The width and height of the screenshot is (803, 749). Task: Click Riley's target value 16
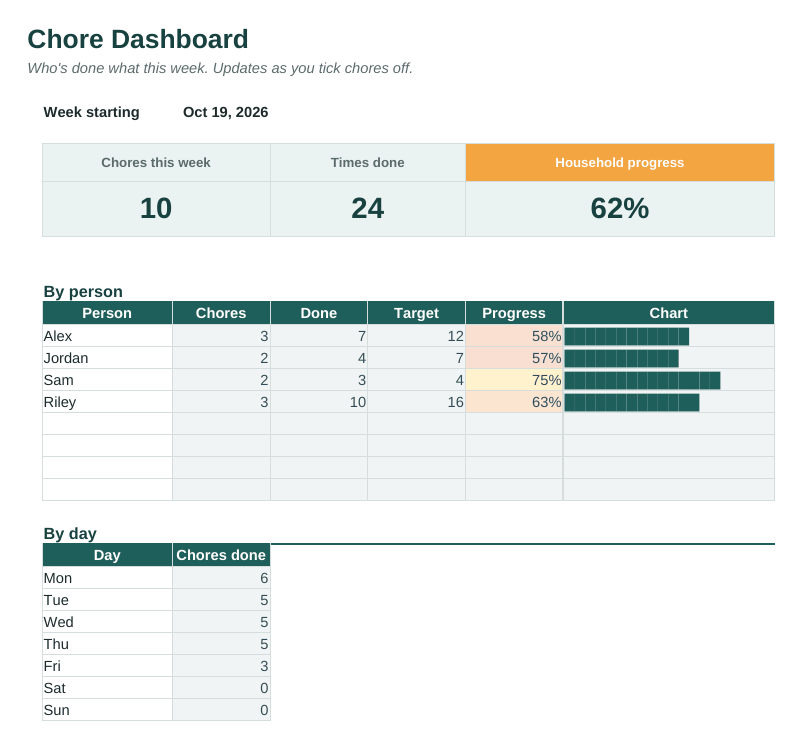[416, 402]
